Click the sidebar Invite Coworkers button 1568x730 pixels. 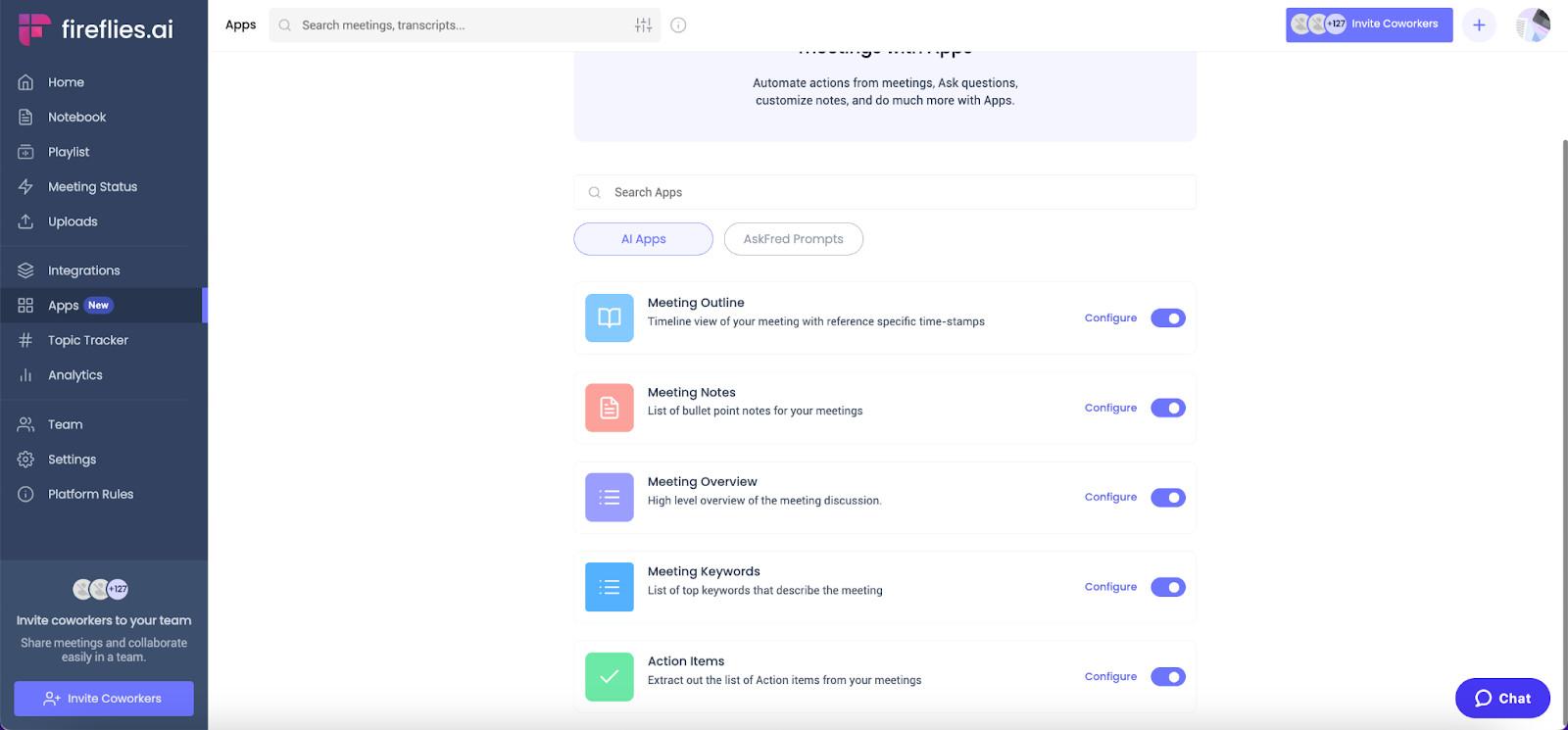pos(104,699)
